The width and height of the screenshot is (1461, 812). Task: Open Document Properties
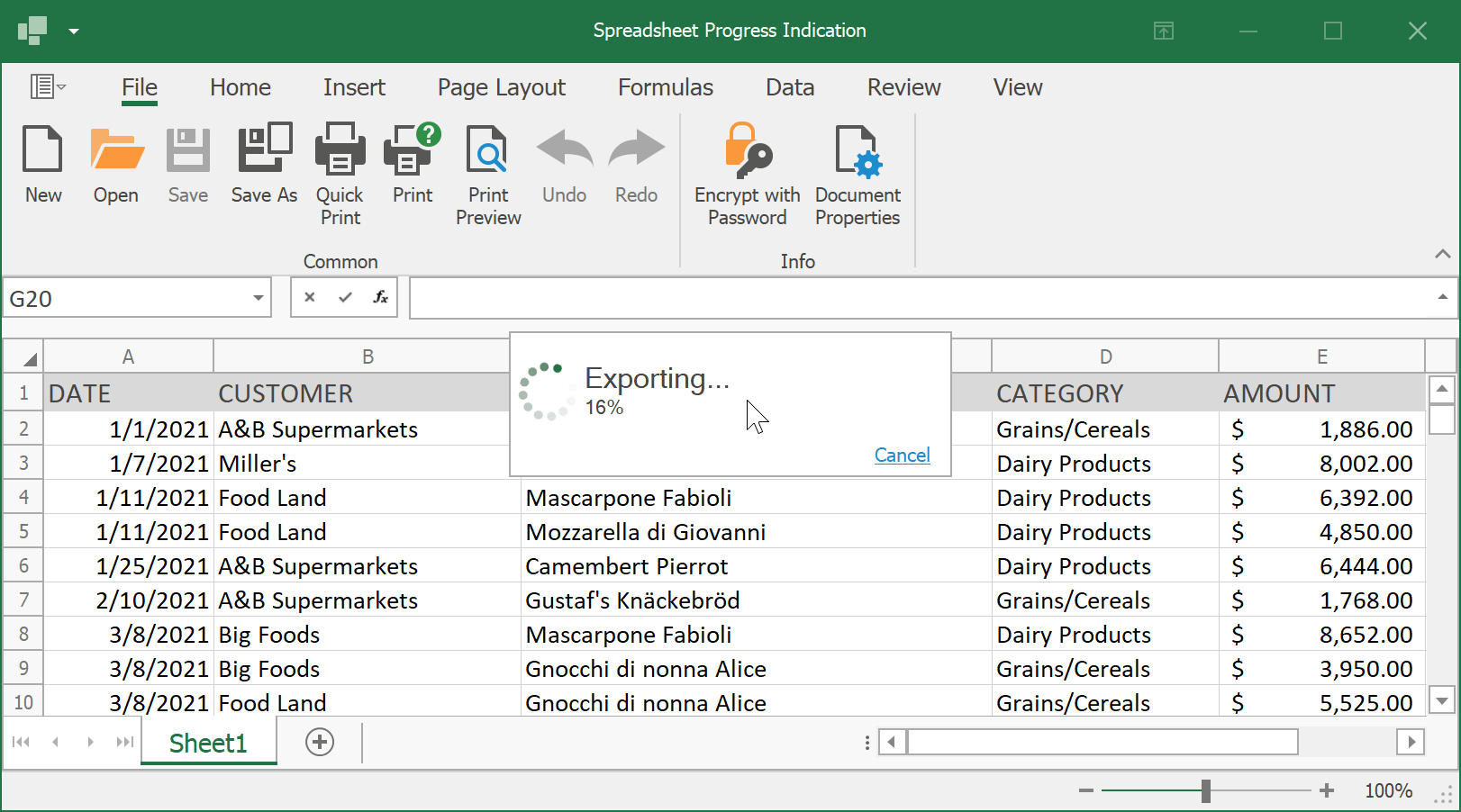pos(858,149)
